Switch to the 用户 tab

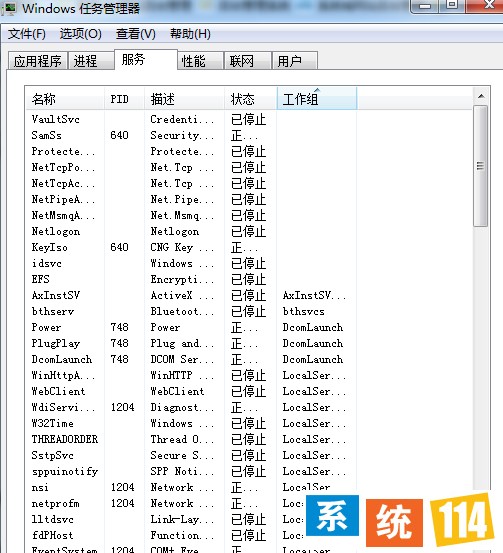[x=295, y=61]
